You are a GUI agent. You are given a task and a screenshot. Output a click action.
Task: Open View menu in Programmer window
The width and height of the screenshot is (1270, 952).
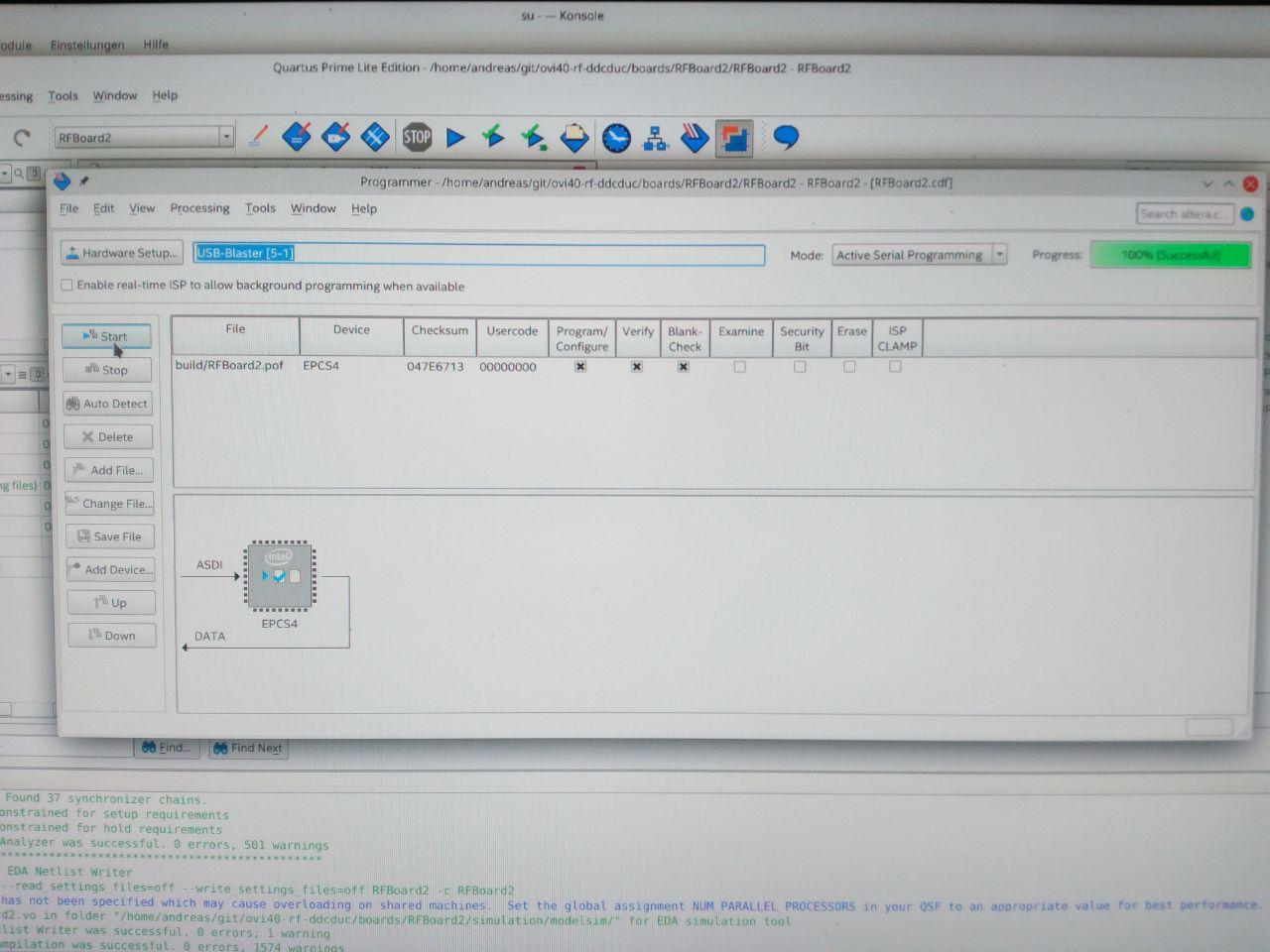142,208
